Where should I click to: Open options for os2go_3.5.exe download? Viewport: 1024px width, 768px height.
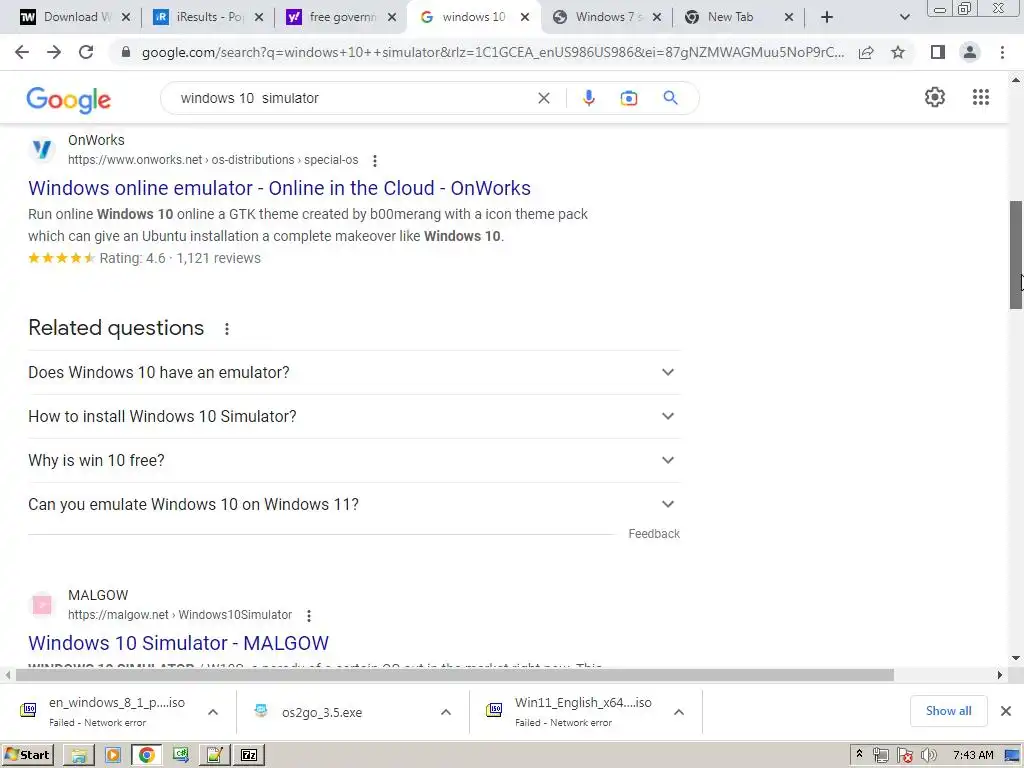click(446, 712)
